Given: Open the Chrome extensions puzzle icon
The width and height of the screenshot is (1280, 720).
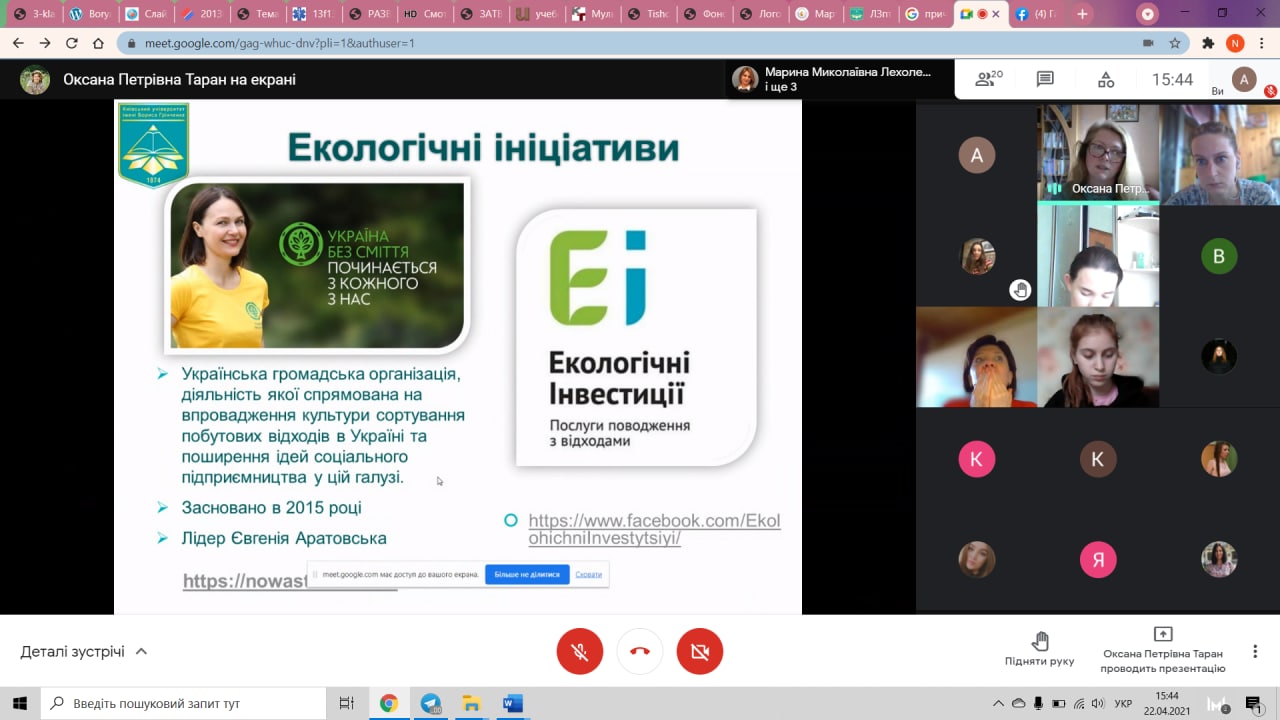Looking at the screenshot, I should pos(1208,43).
